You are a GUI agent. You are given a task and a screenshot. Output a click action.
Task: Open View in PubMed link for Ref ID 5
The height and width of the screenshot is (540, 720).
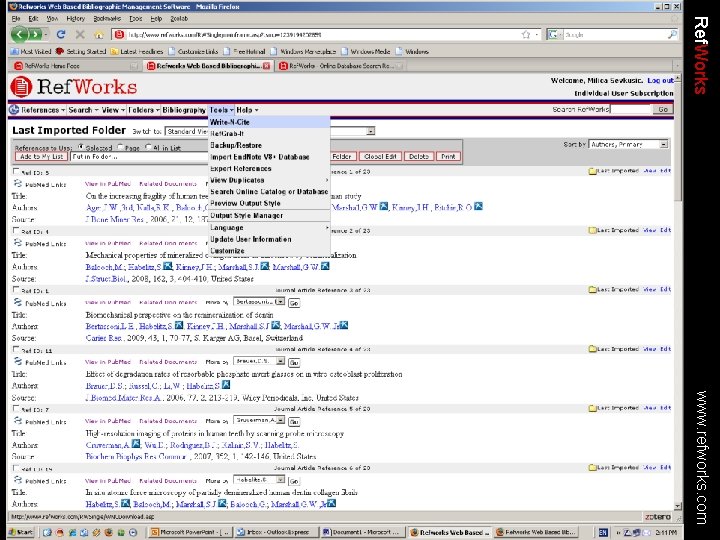point(108,184)
